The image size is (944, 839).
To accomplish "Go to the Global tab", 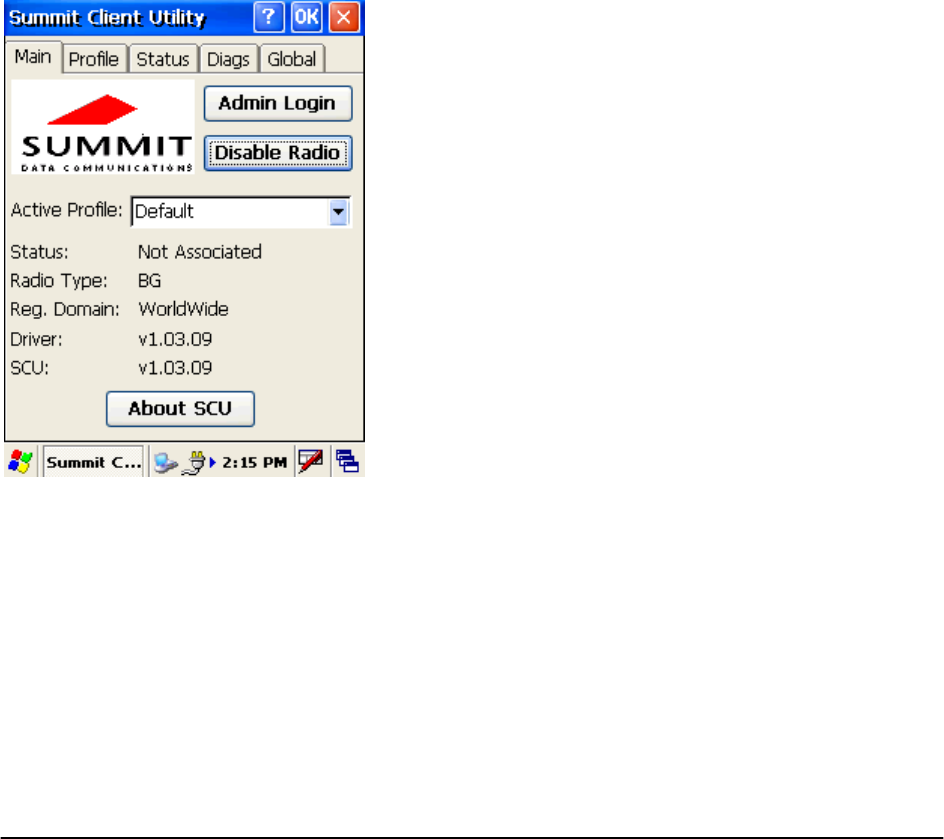I will (x=292, y=59).
